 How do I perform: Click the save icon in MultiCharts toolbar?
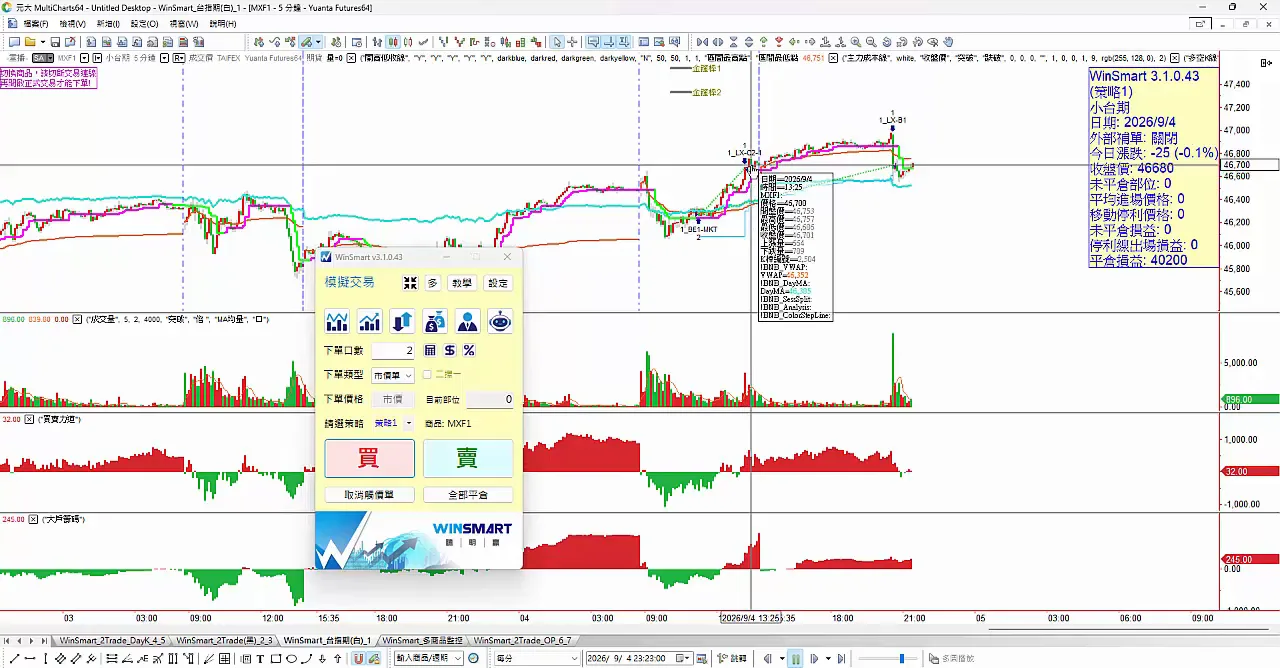tap(56, 42)
